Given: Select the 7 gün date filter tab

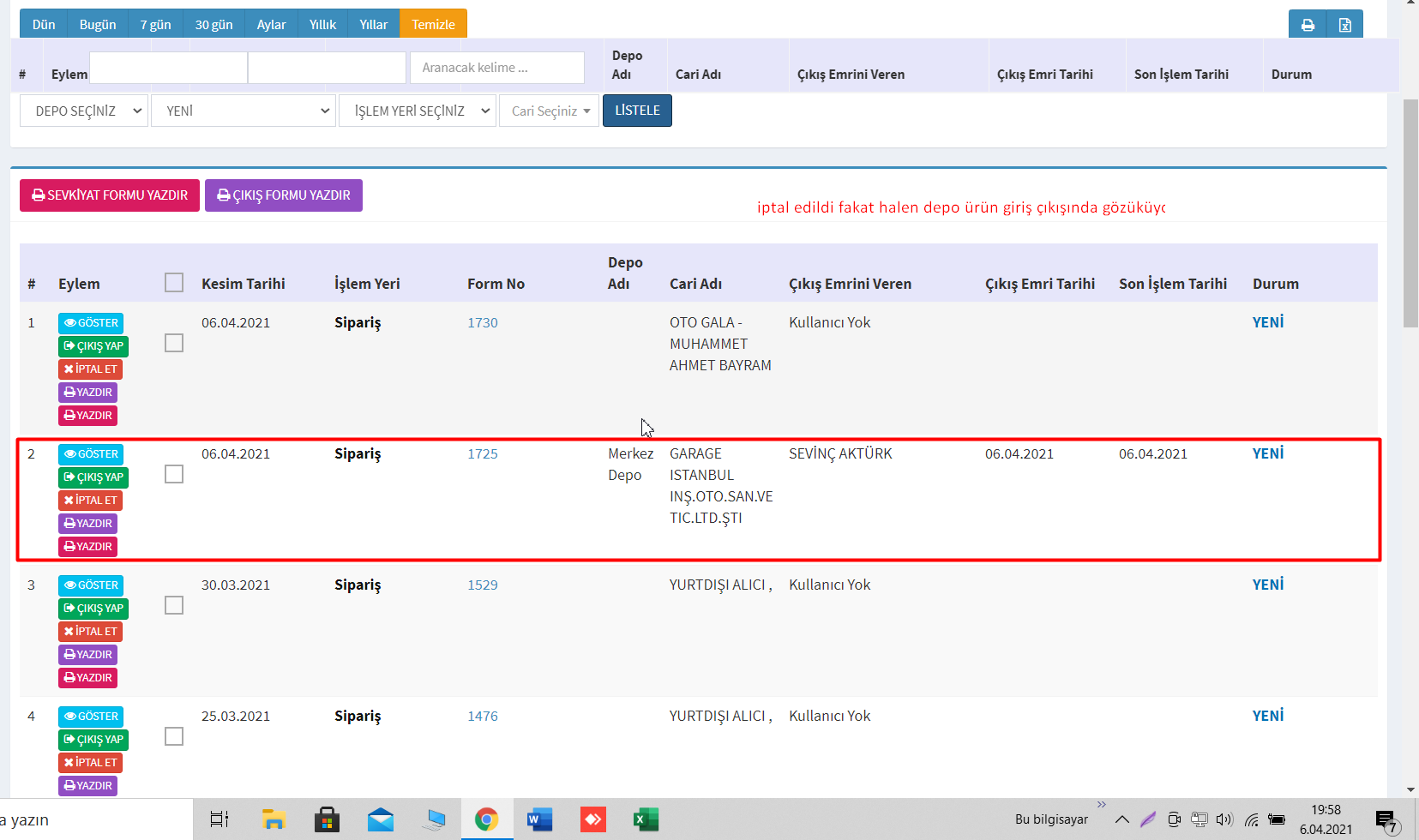Looking at the screenshot, I should point(155,24).
